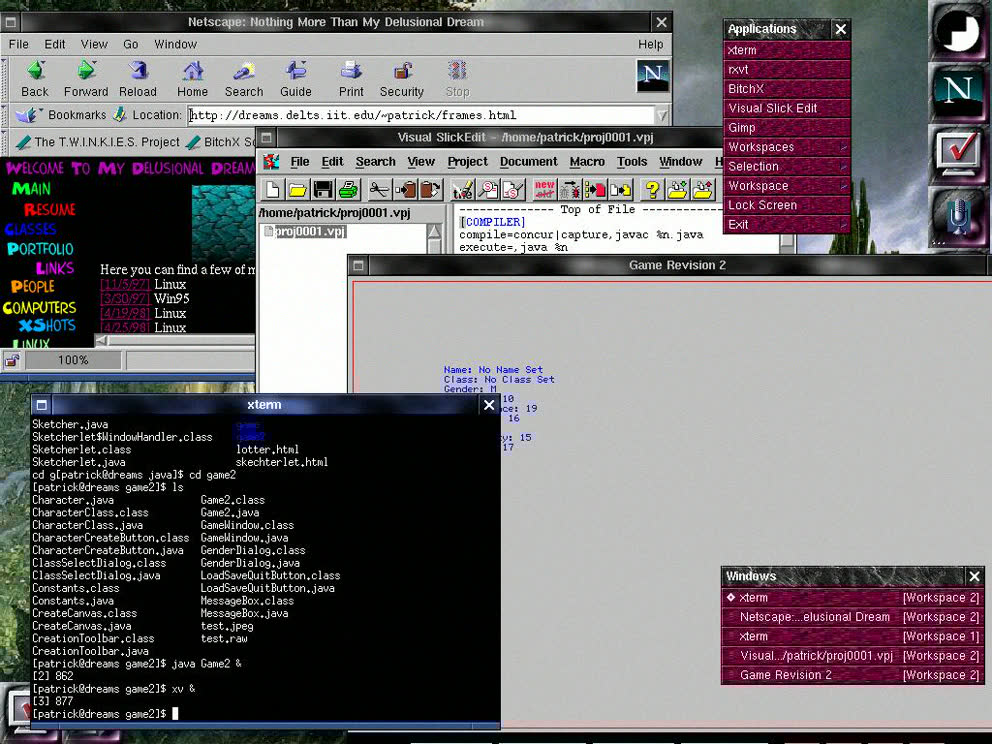
Task: Click the RESUME link on the web page
Action: pyautogui.click(x=50, y=209)
